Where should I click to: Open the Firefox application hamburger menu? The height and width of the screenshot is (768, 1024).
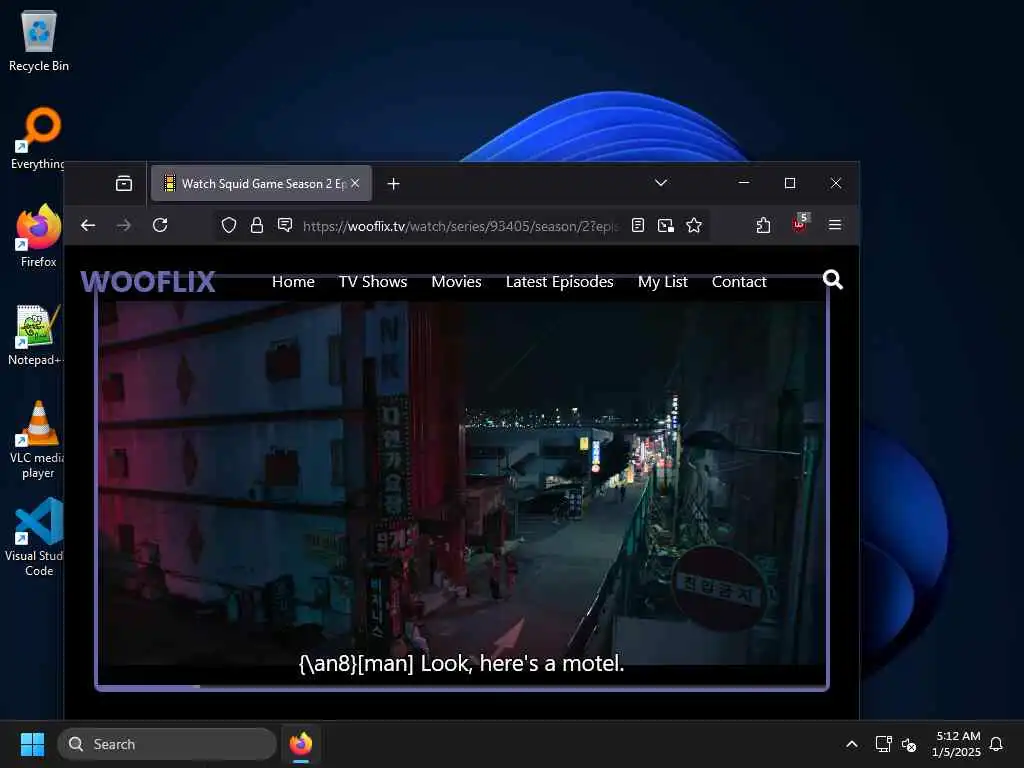pos(835,225)
